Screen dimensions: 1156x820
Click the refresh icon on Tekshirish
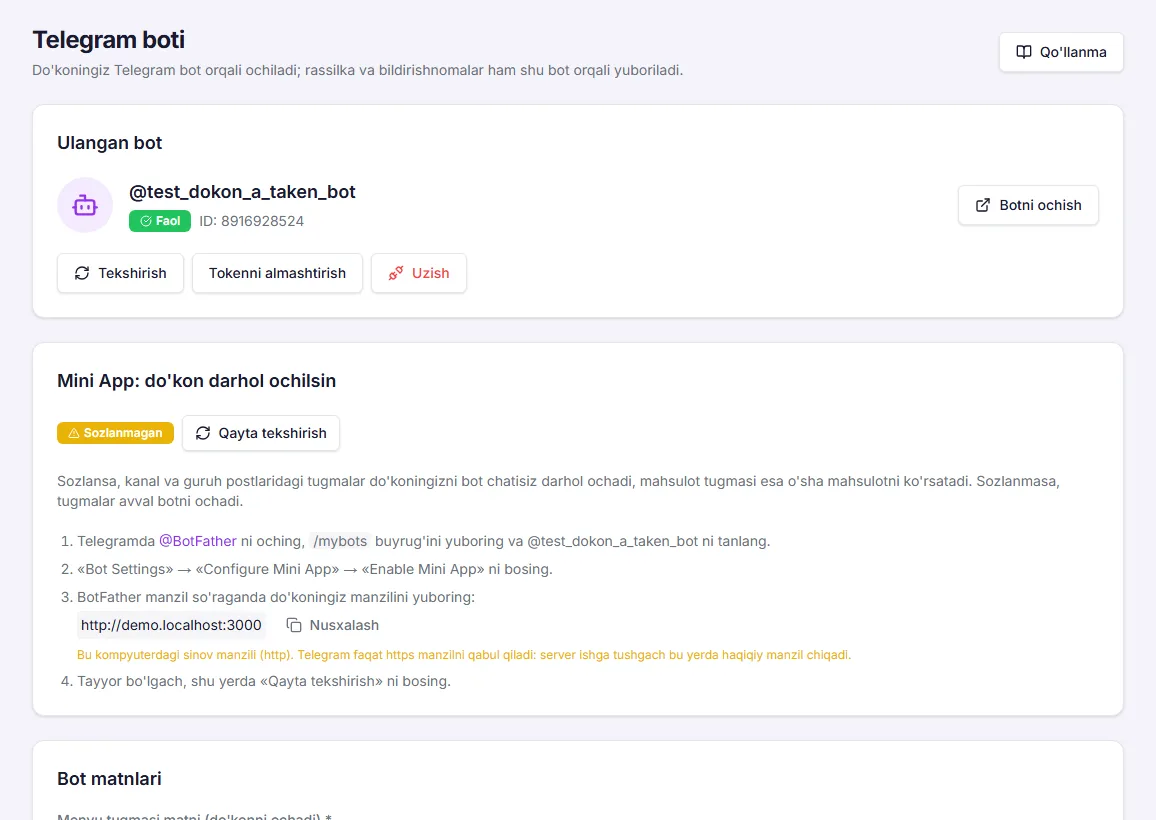click(x=82, y=273)
